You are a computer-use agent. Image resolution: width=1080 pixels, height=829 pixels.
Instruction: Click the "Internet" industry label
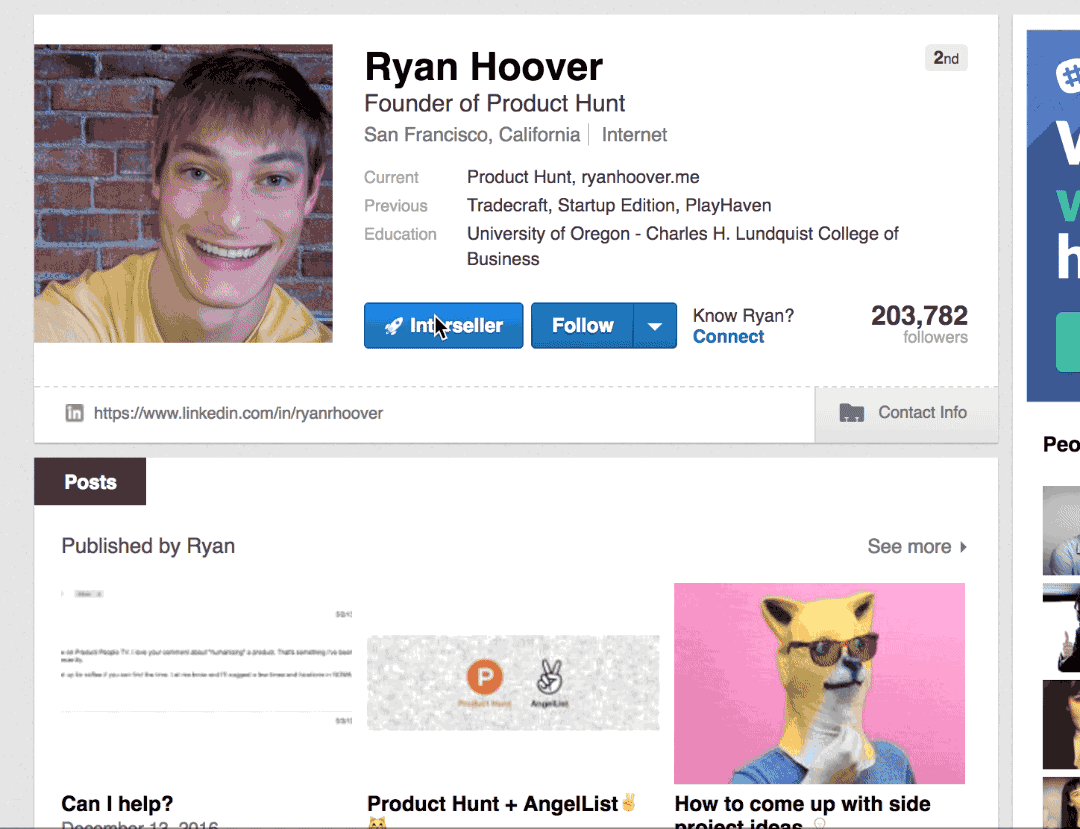tap(634, 134)
